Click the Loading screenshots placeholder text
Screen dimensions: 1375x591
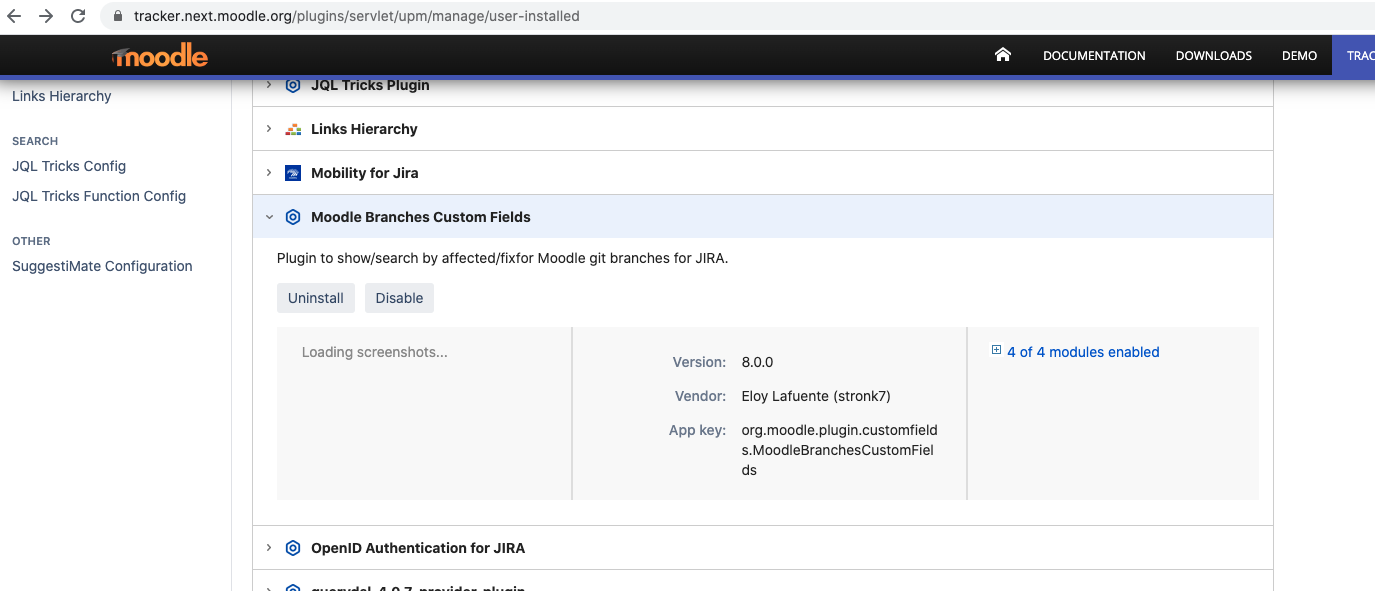point(375,352)
